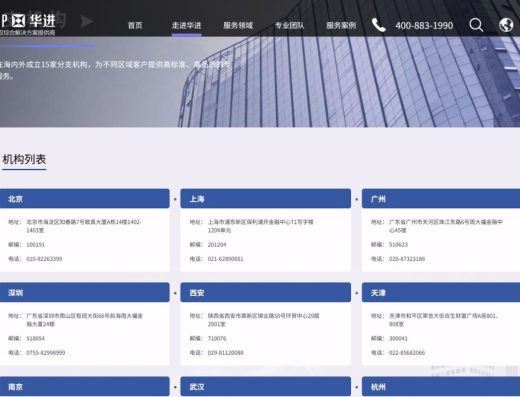Click the 北京 address text
The image size is (520, 397).
tap(84, 226)
